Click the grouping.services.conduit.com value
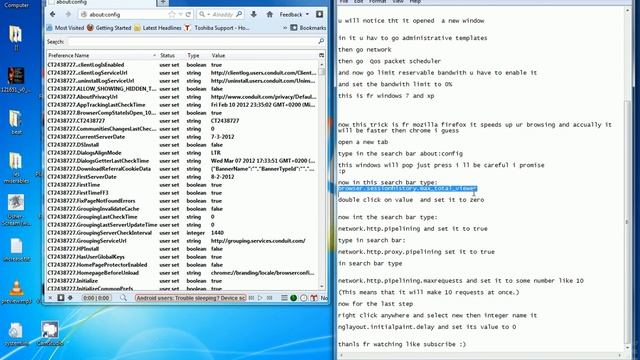The image size is (640, 360). (258, 241)
